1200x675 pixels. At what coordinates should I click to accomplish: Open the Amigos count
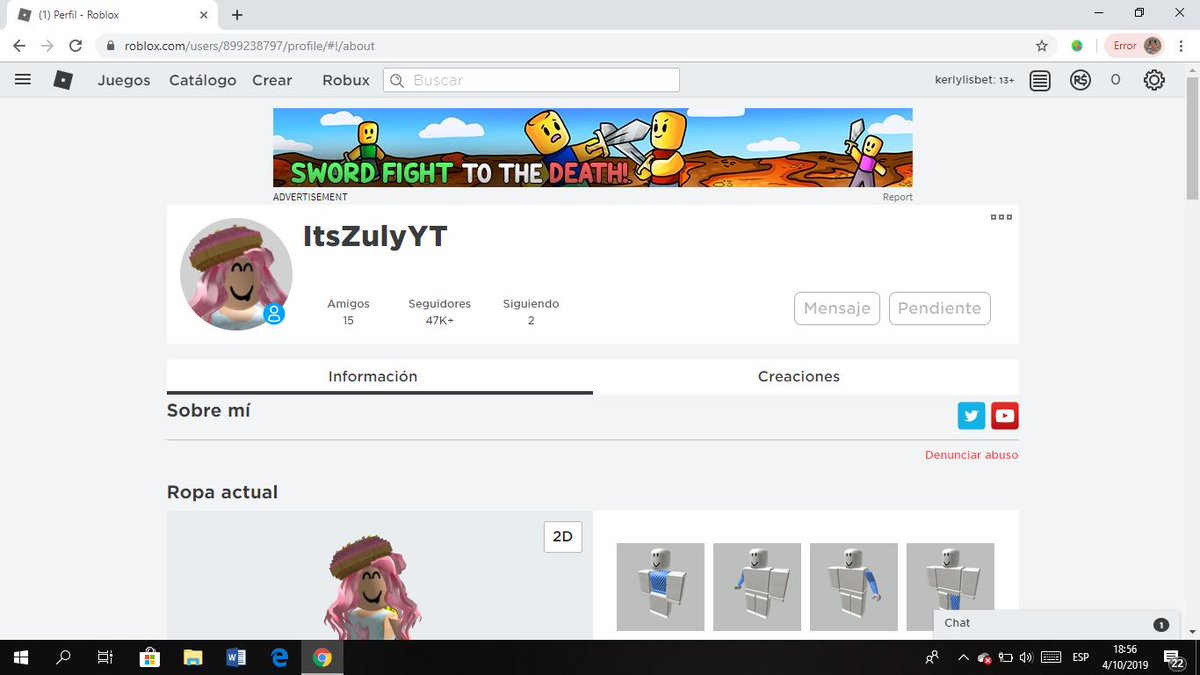pyautogui.click(x=348, y=311)
